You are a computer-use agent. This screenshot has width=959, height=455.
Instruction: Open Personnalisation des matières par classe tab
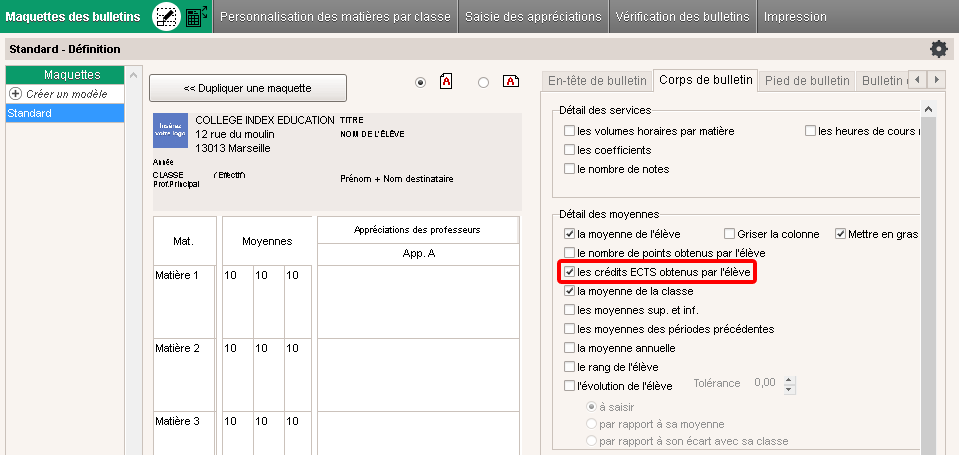point(335,17)
